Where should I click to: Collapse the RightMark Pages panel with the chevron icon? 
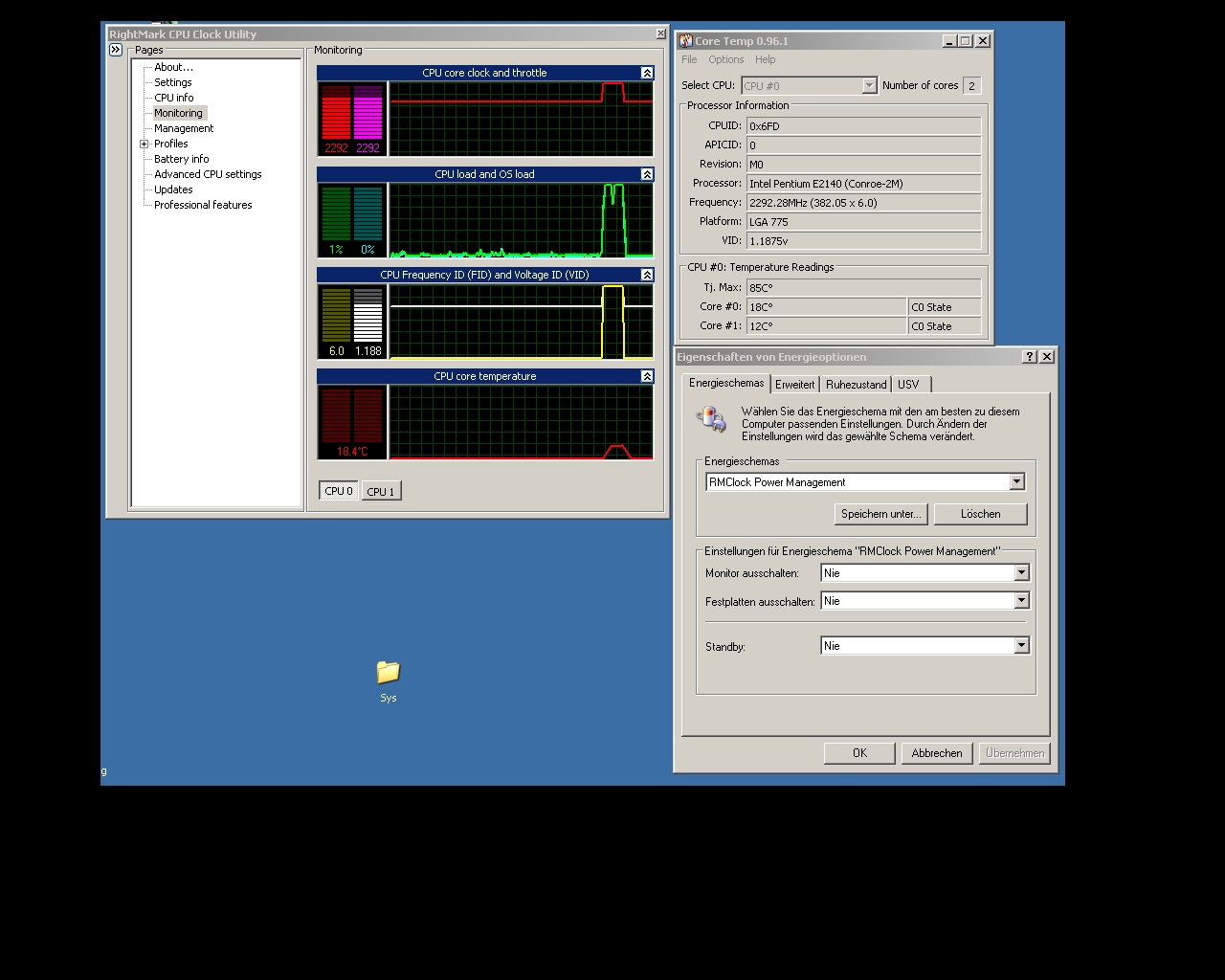[x=116, y=50]
